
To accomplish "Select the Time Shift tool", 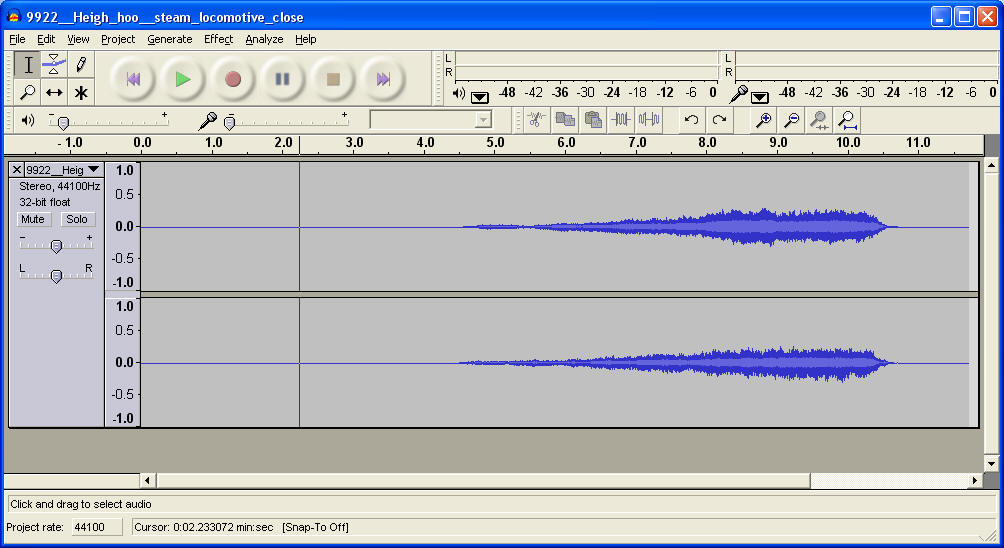I will tap(54, 92).
